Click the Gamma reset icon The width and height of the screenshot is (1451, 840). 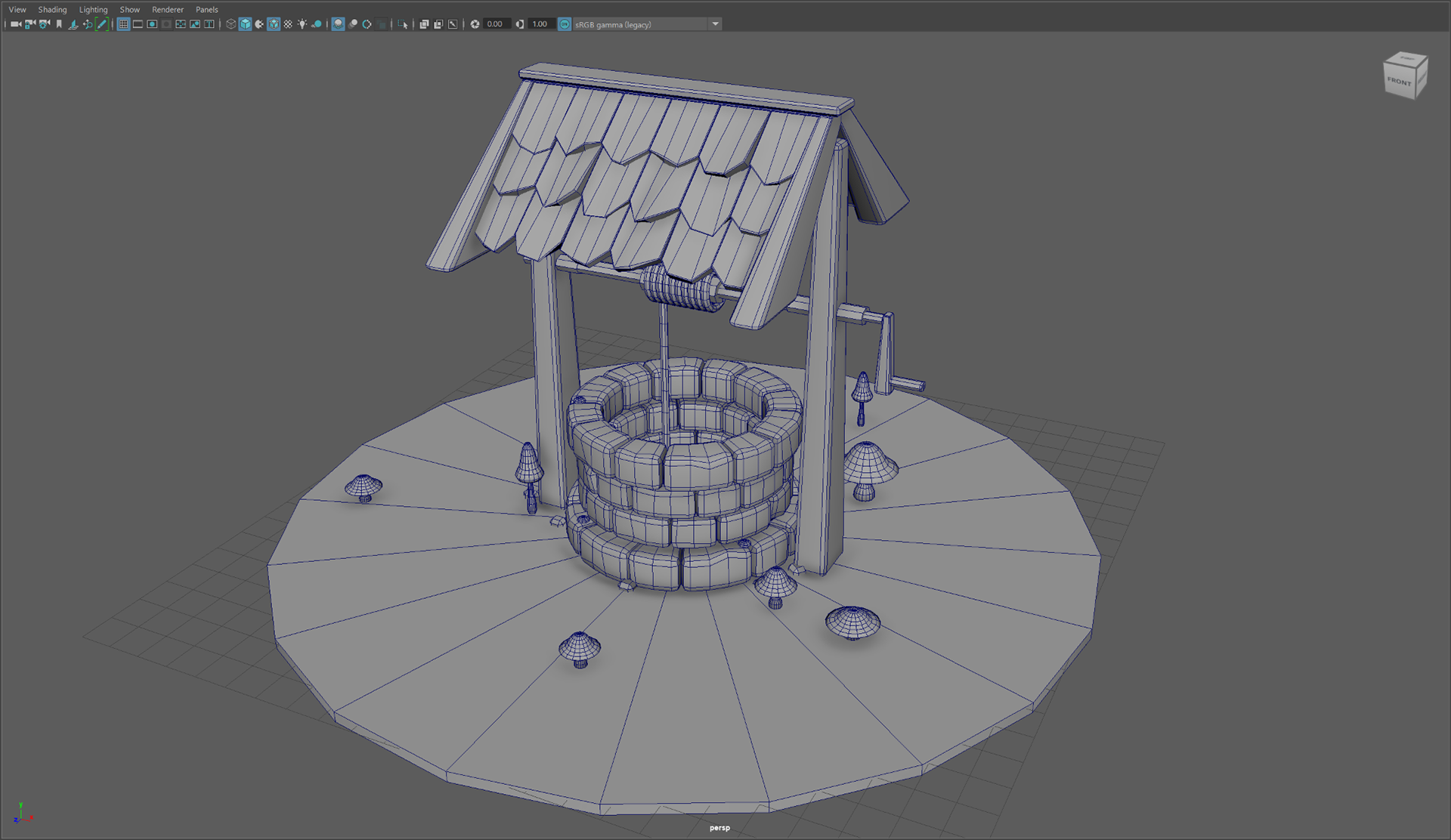(520, 24)
